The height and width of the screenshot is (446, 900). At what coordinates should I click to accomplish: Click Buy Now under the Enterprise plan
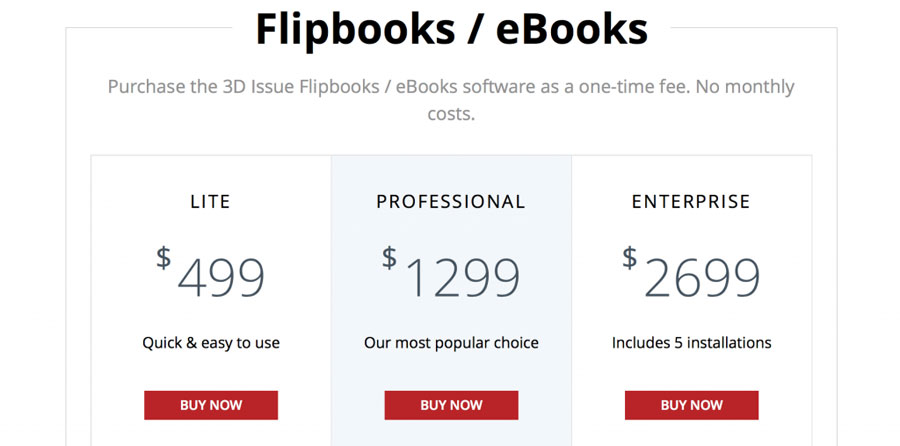coord(692,405)
